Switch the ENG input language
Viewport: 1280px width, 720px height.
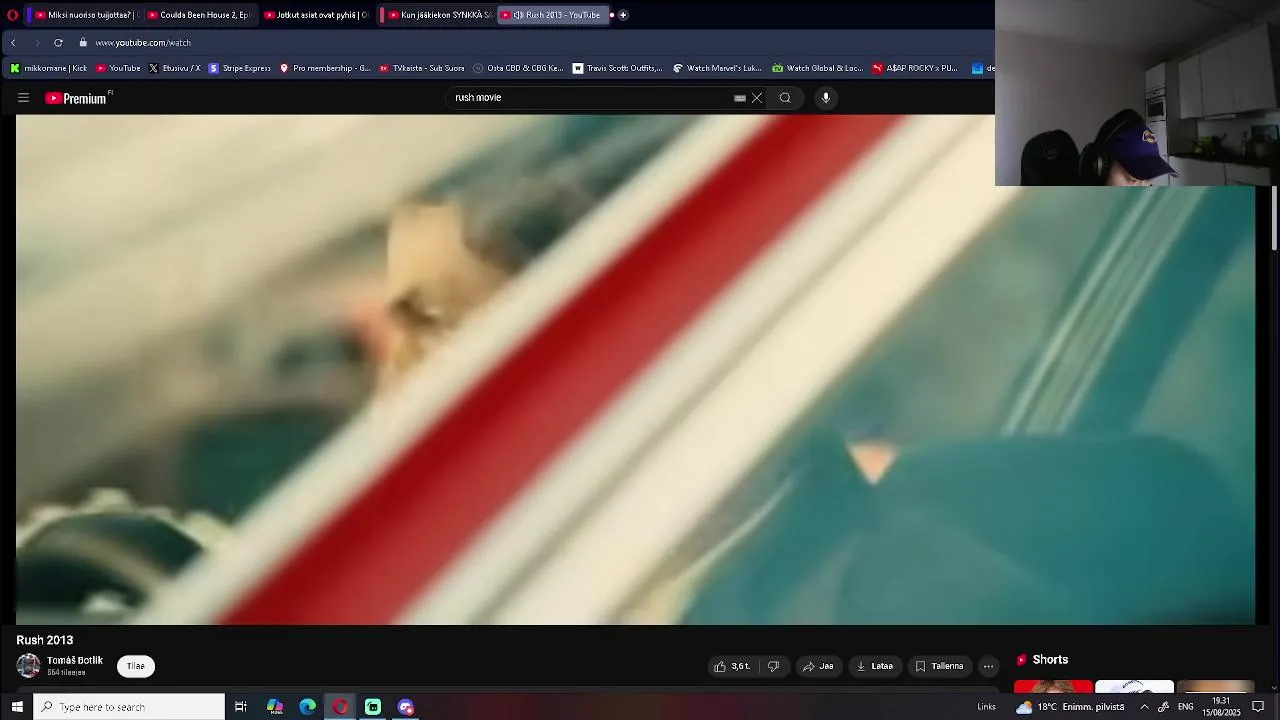coord(1186,707)
